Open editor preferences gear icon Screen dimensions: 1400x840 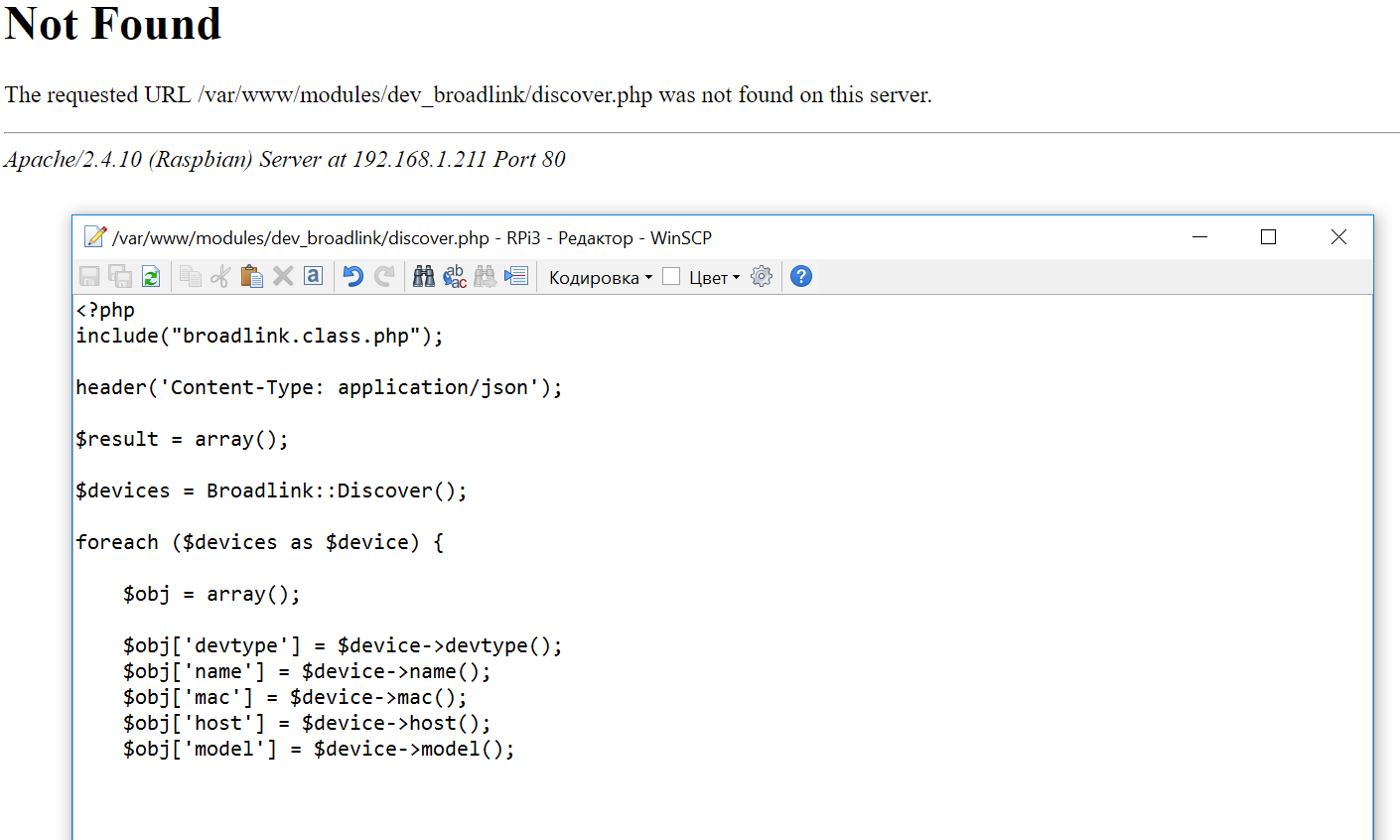(762, 277)
